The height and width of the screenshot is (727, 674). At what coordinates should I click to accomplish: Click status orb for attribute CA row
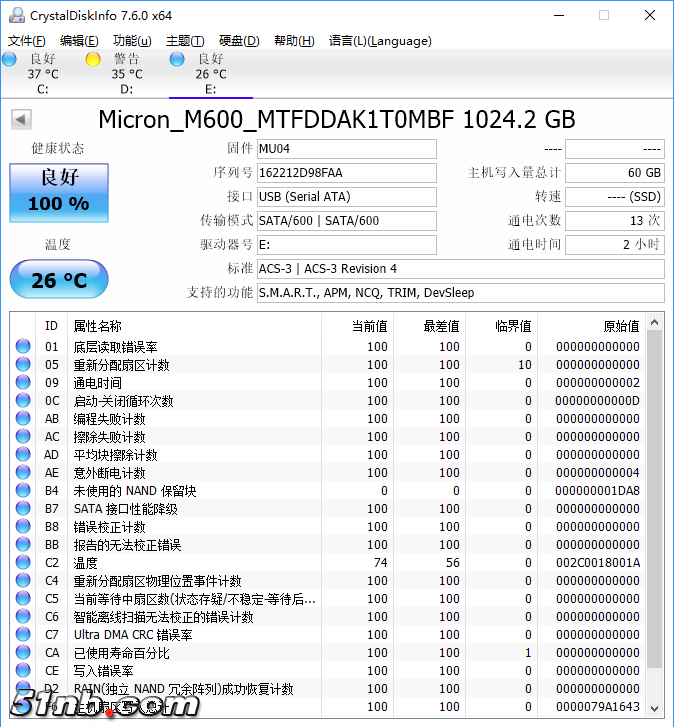(23, 653)
